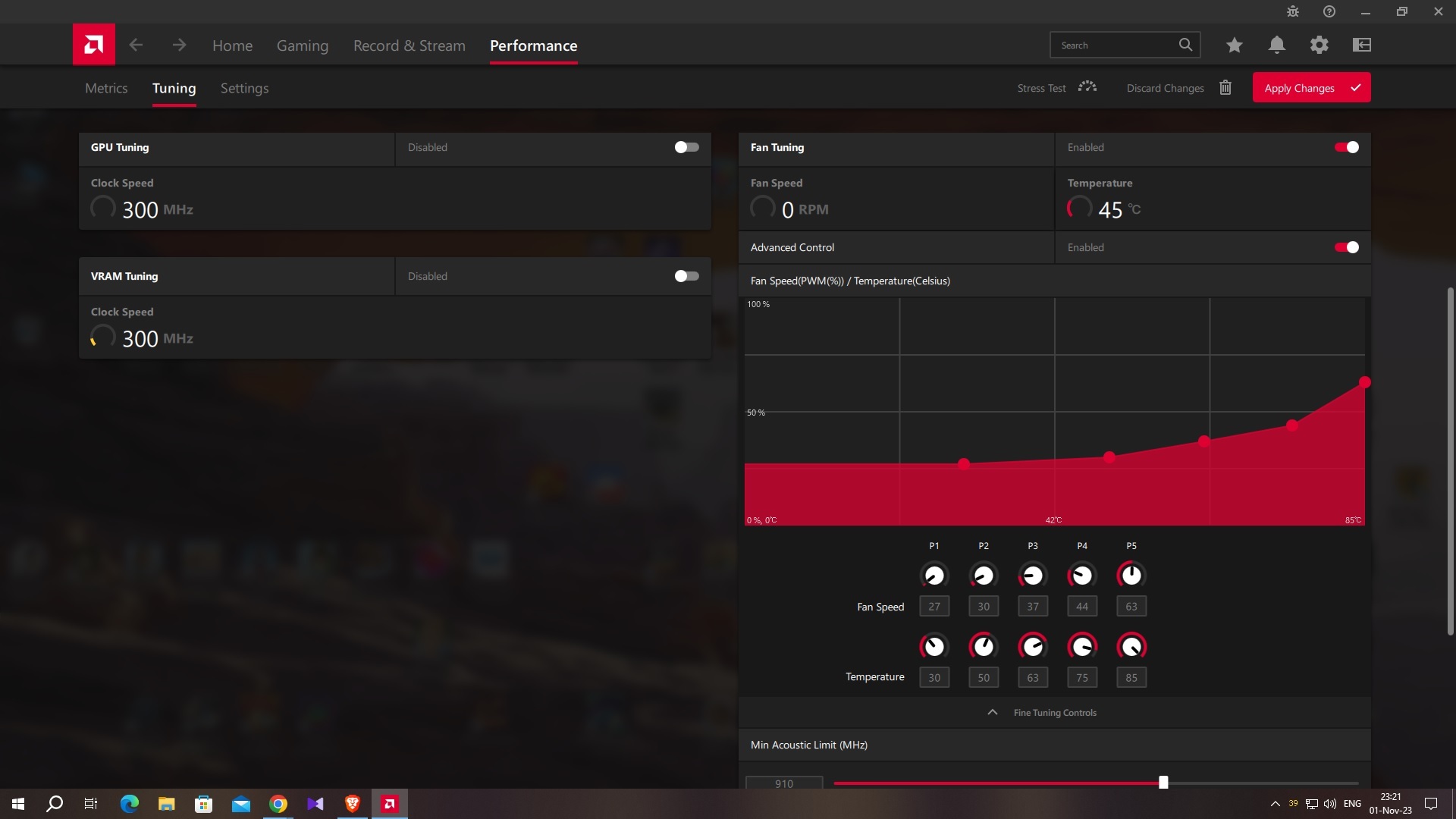Click the Discard Changes label
The image size is (1456, 819).
click(x=1165, y=88)
